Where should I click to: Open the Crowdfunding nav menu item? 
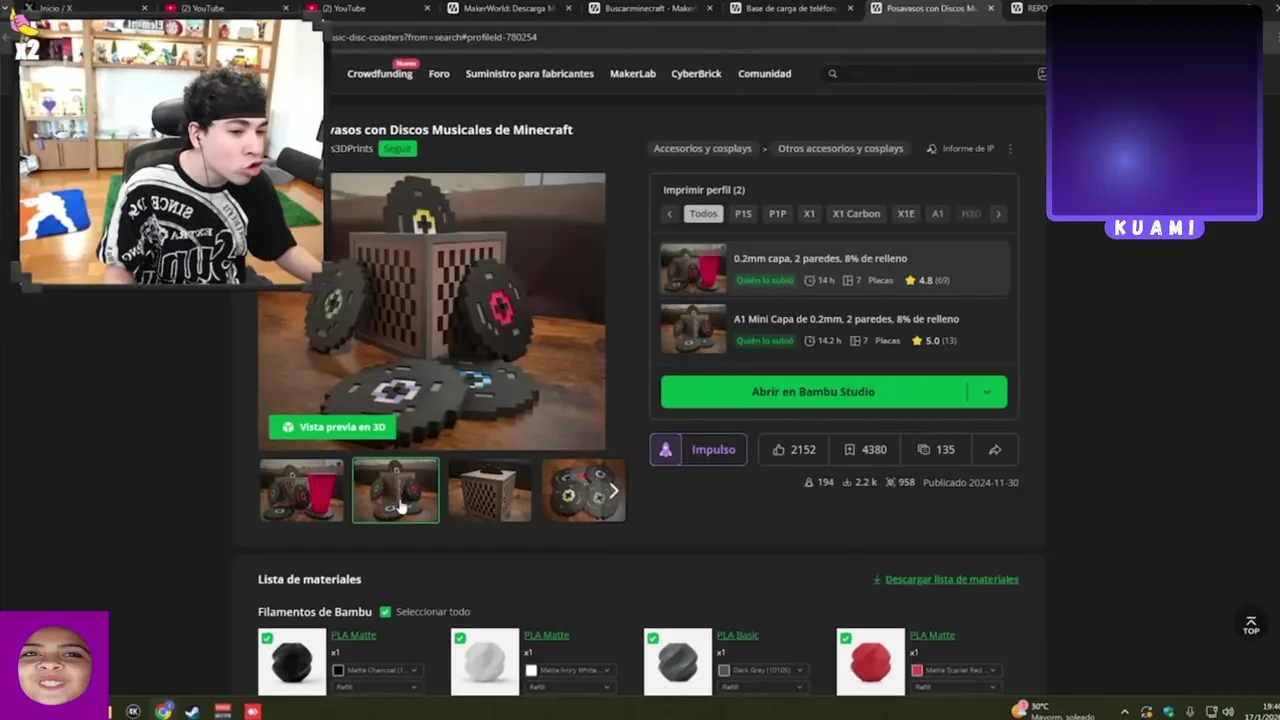pos(379,74)
